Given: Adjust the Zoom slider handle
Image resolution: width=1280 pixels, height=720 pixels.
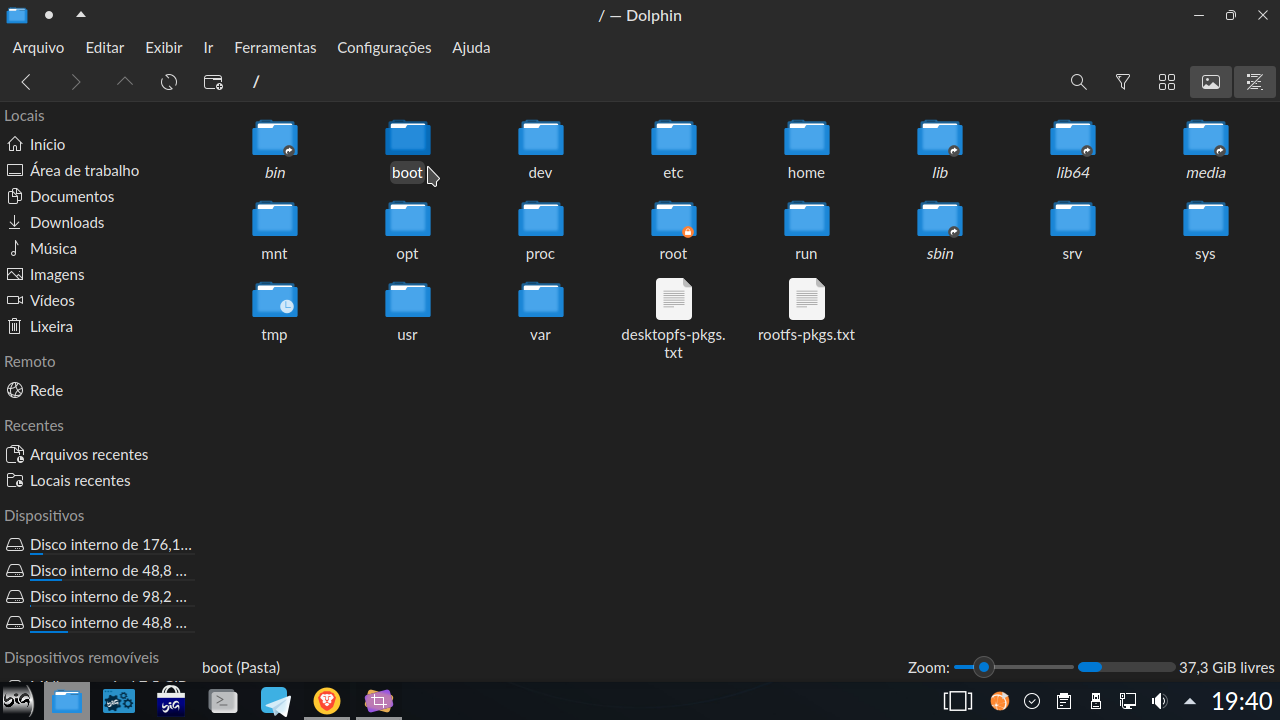Looking at the screenshot, I should (x=984, y=667).
